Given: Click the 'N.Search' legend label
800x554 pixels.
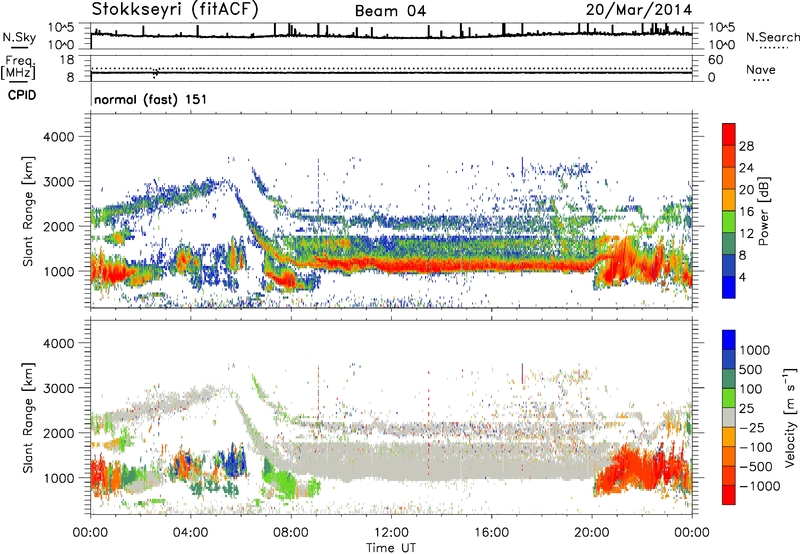Looking at the screenshot, I should (772, 37).
